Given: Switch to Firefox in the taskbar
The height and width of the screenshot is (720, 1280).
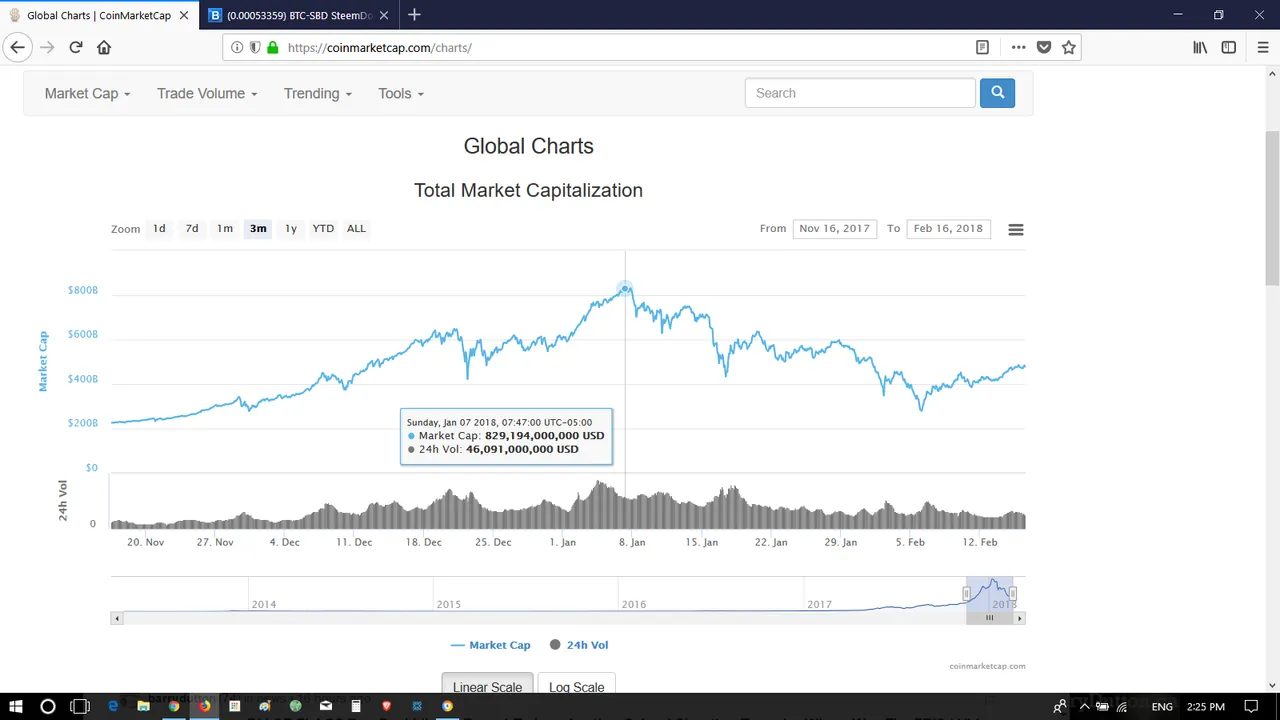Looking at the screenshot, I should (204, 706).
